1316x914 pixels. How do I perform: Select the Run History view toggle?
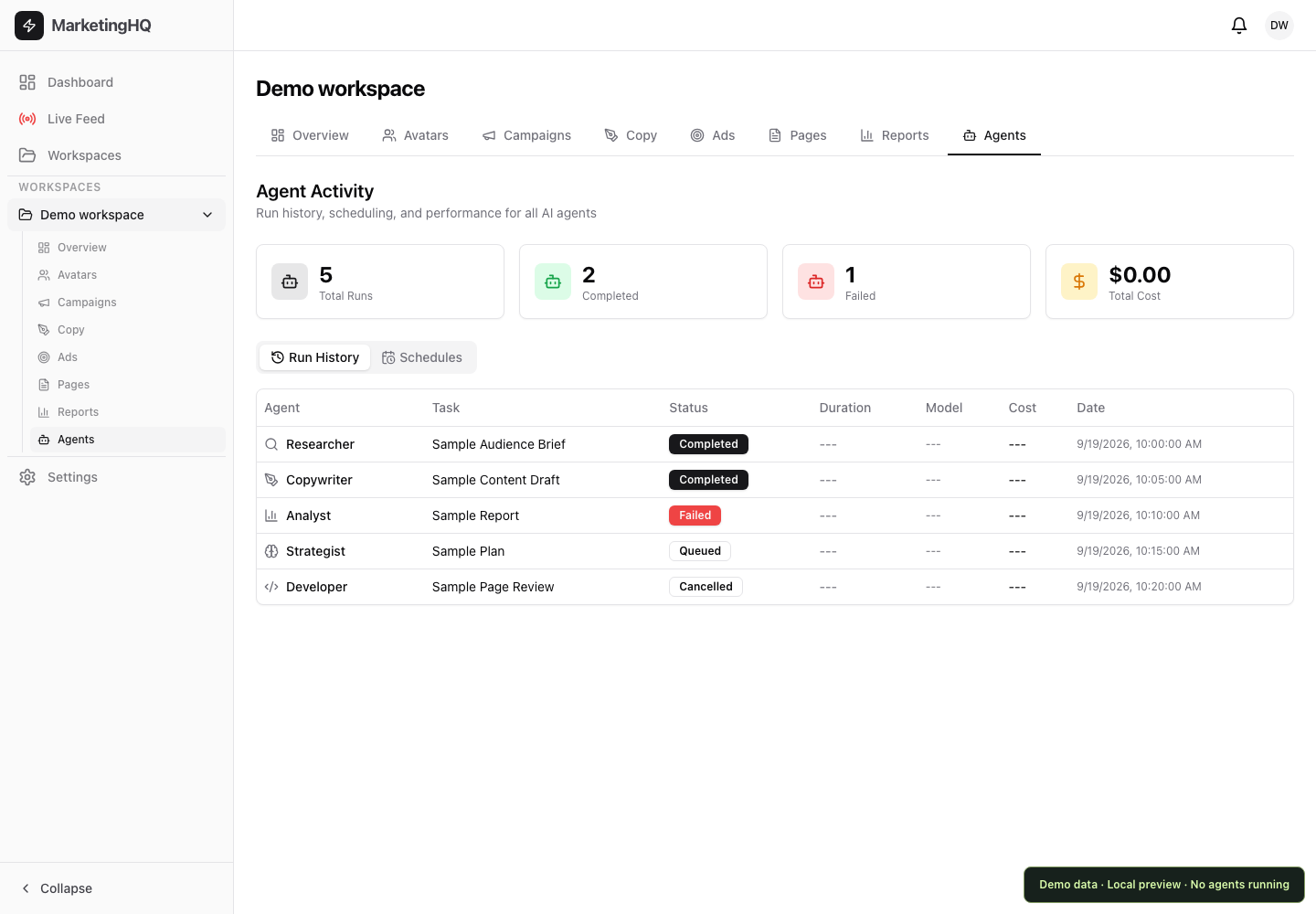[315, 357]
